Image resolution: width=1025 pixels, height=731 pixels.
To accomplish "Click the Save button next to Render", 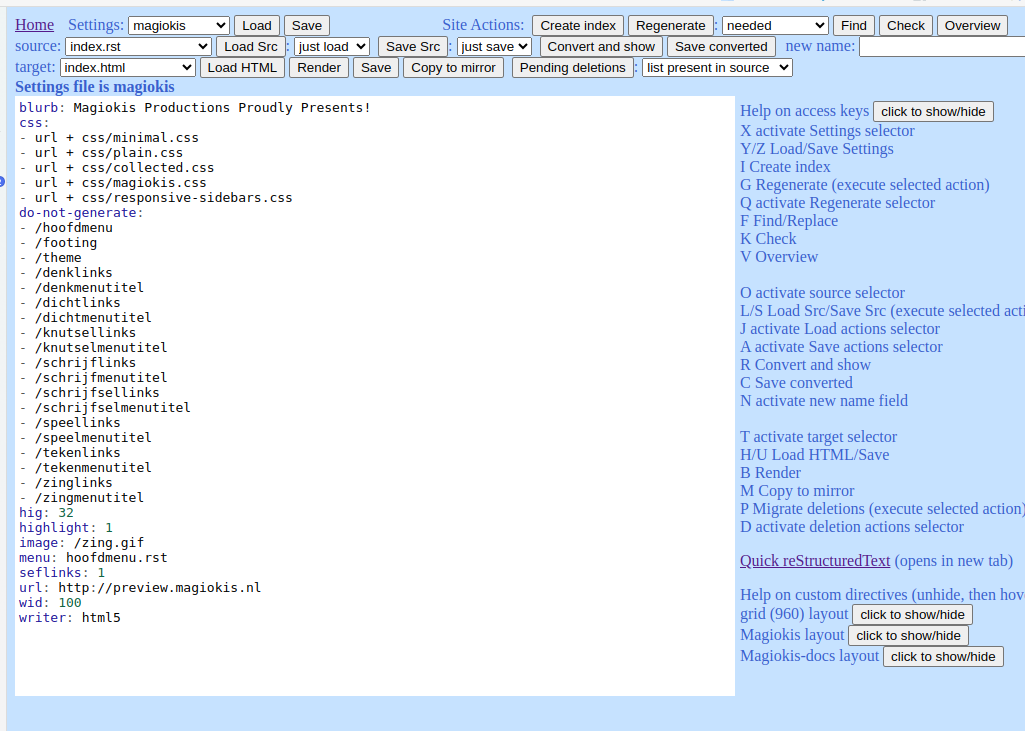I will pyautogui.click(x=376, y=67).
